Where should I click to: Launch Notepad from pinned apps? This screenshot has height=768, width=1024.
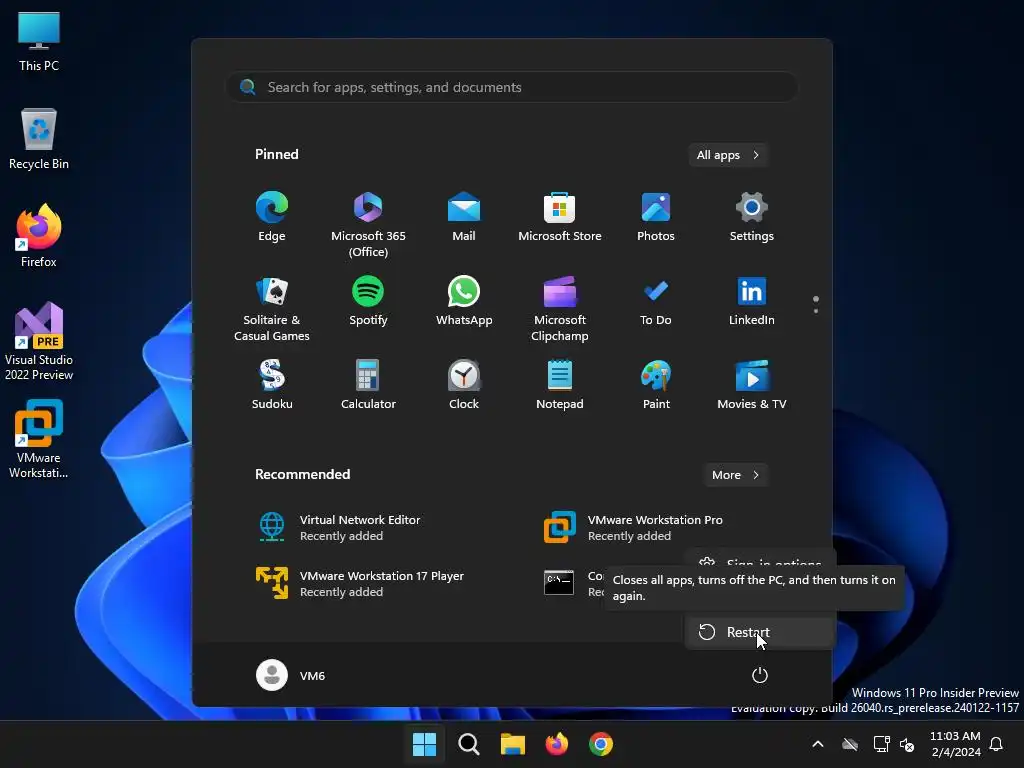coord(560,385)
